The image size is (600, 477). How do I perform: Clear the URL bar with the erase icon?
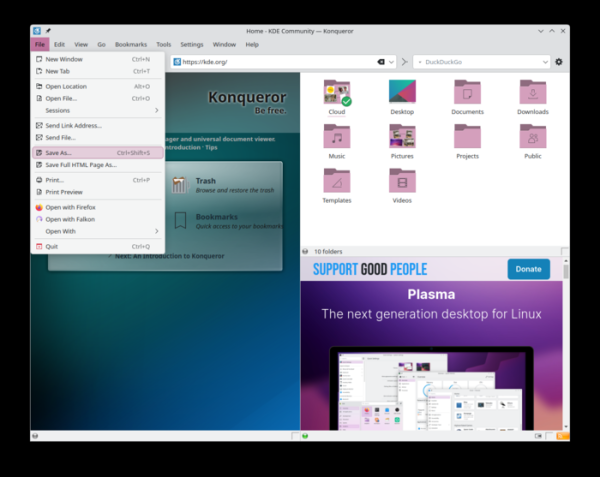(x=381, y=62)
